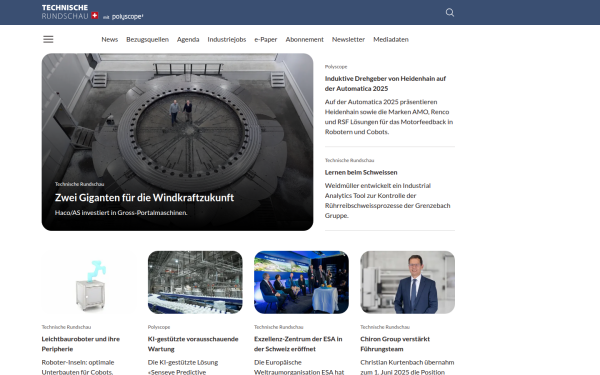Select Industriejobs in the nav bar

pyautogui.click(x=227, y=39)
